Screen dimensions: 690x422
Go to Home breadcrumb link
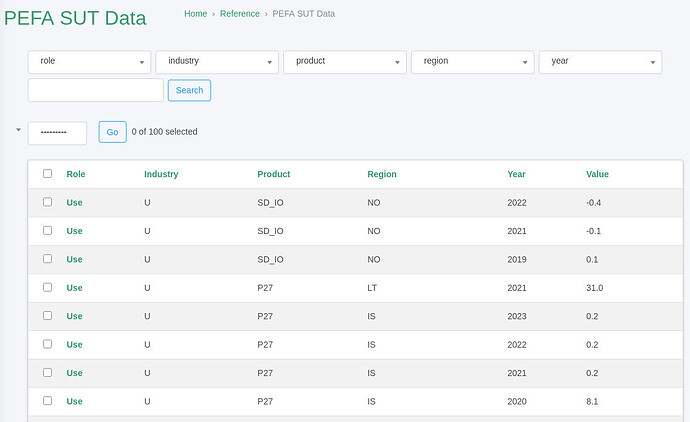point(196,14)
